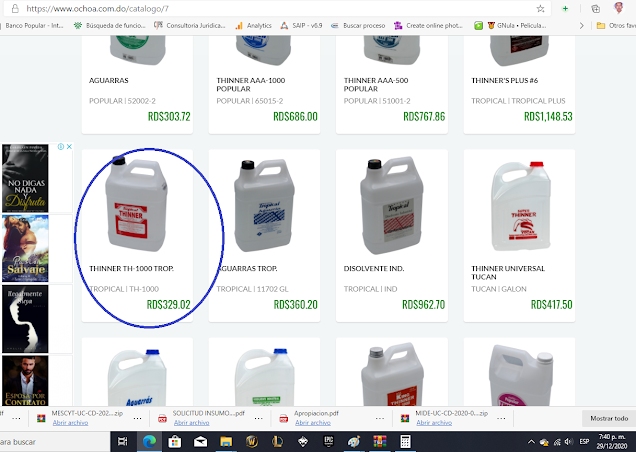Select the RD$329.02 price
636x452 pixels.
point(168,304)
